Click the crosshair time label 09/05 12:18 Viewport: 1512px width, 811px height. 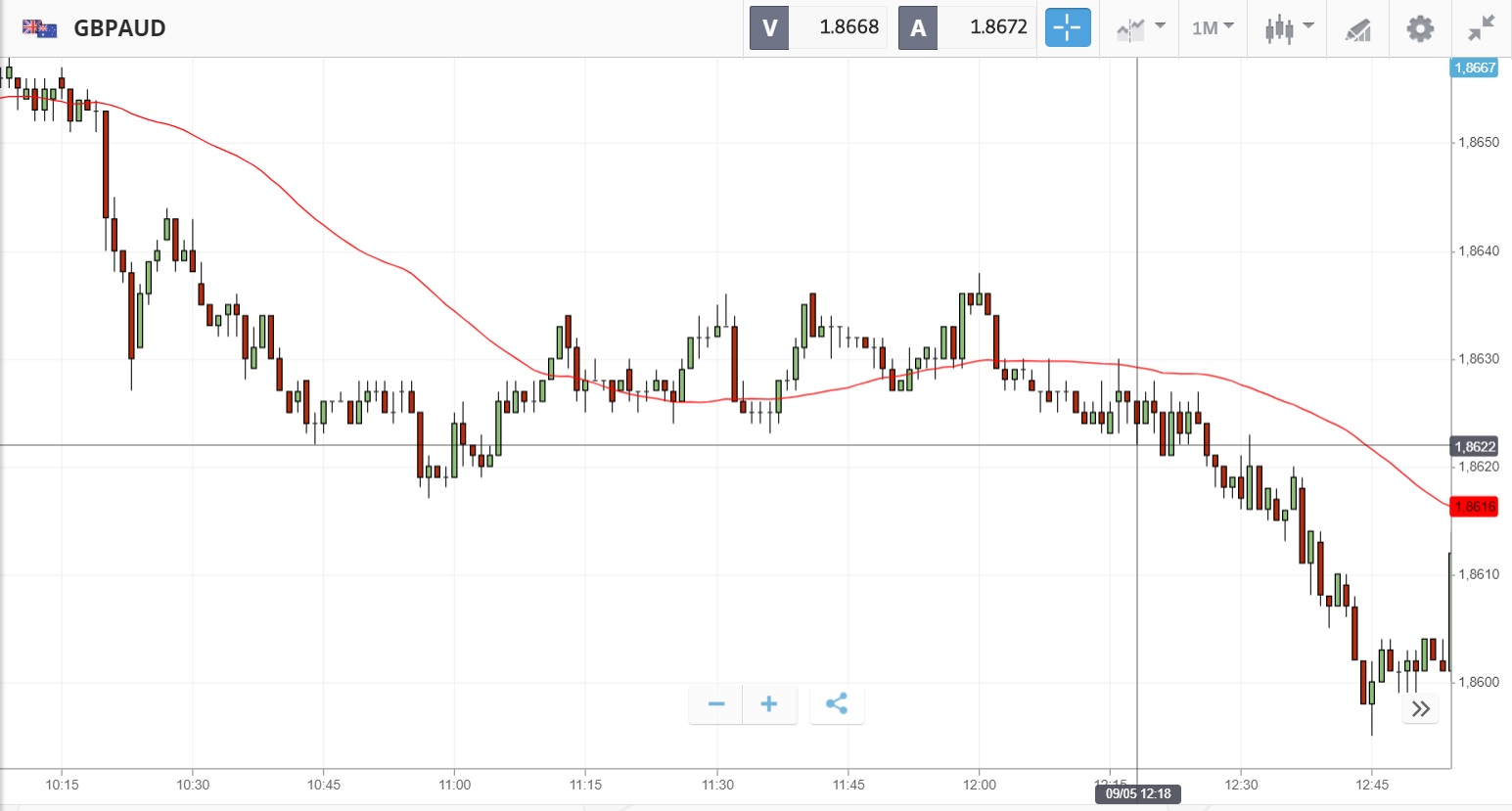tap(1138, 794)
